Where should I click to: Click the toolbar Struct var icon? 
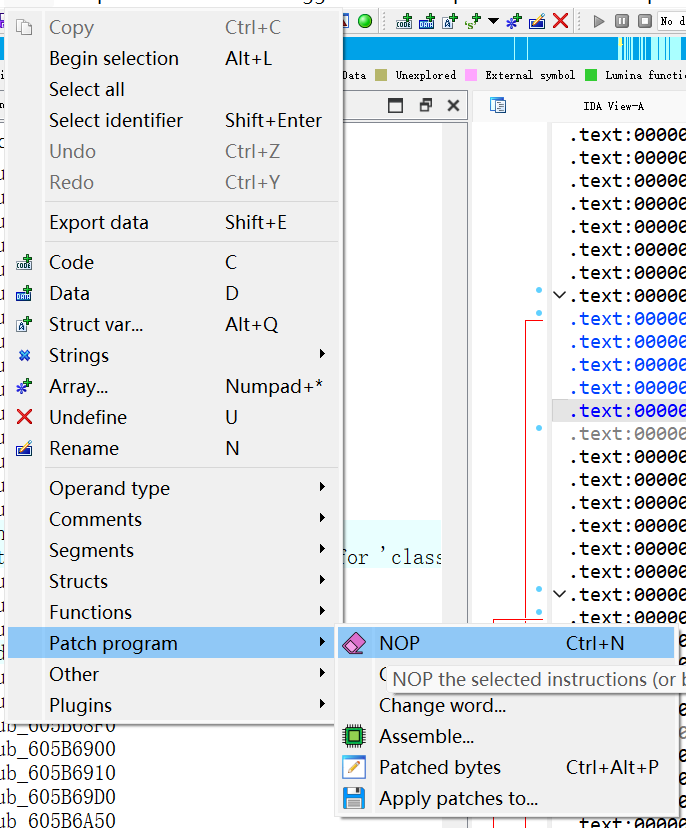pyautogui.click(x=450, y=21)
